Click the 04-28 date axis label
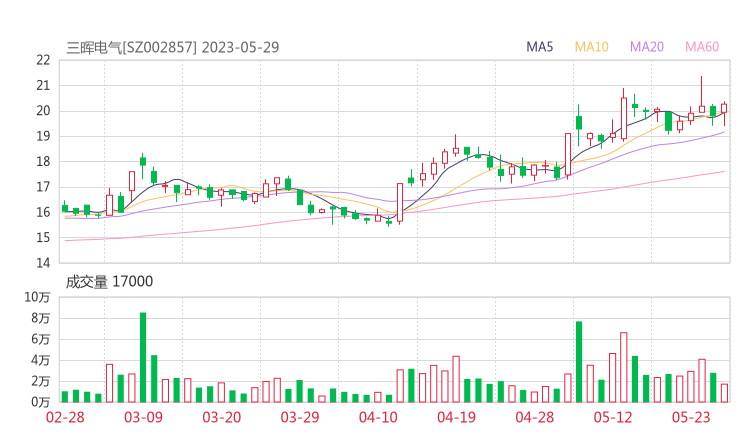The width and height of the screenshot is (740, 440). (534, 417)
